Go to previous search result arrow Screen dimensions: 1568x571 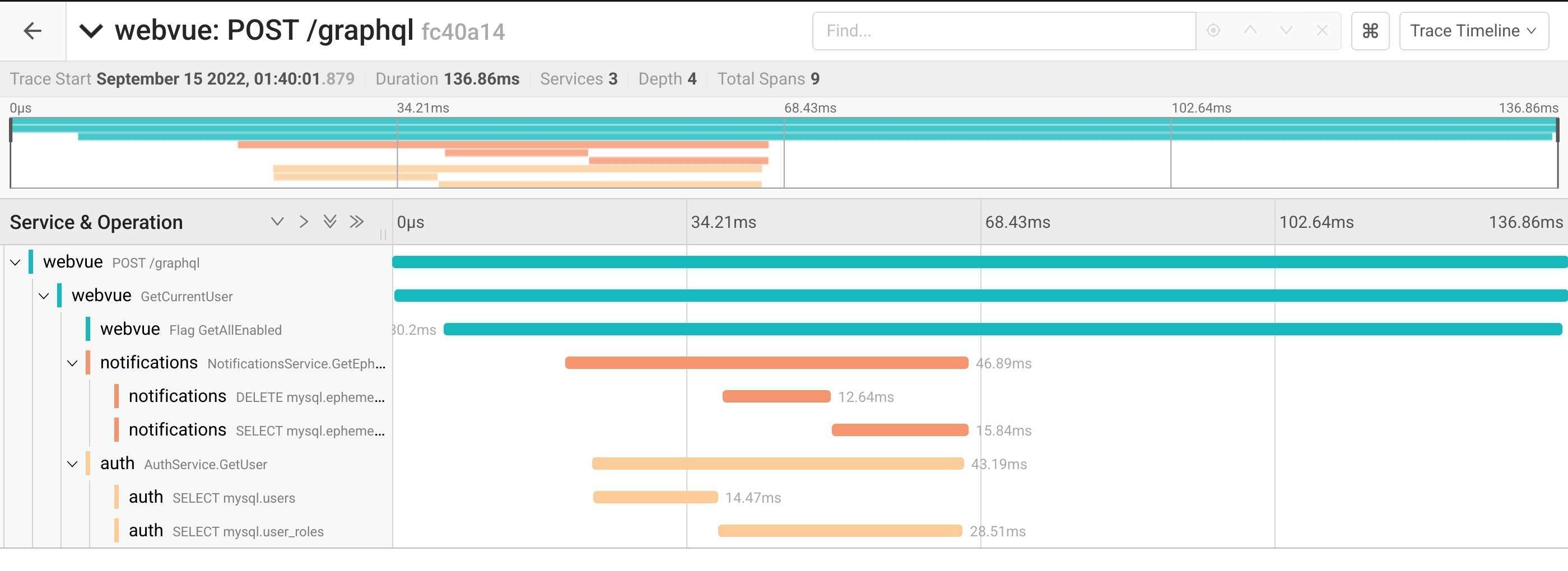pos(1250,30)
